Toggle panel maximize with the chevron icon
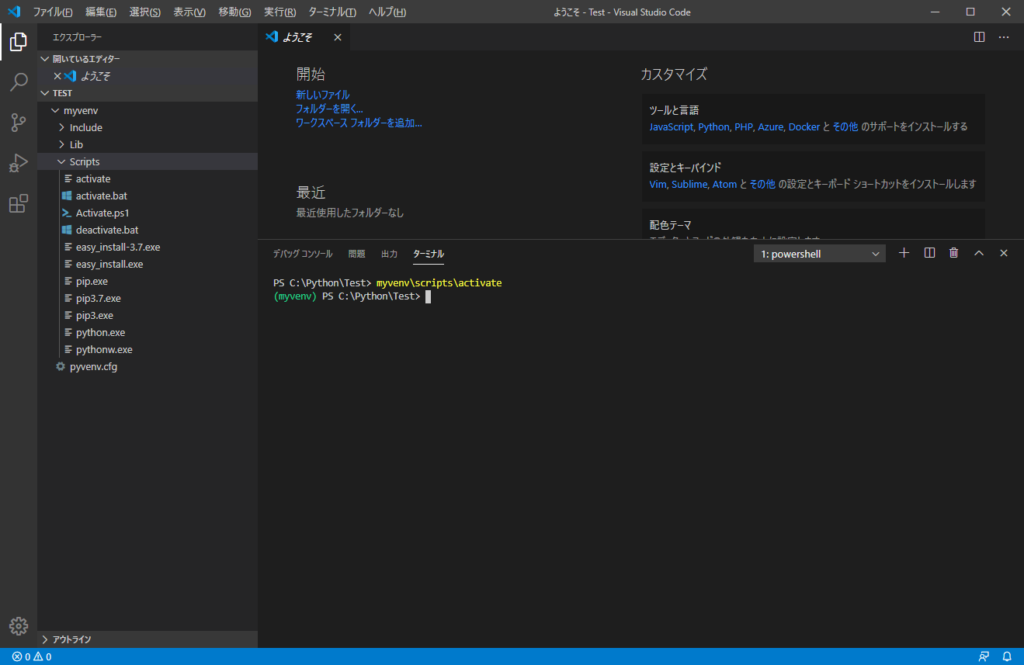The width and height of the screenshot is (1024, 665). click(978, 253)
